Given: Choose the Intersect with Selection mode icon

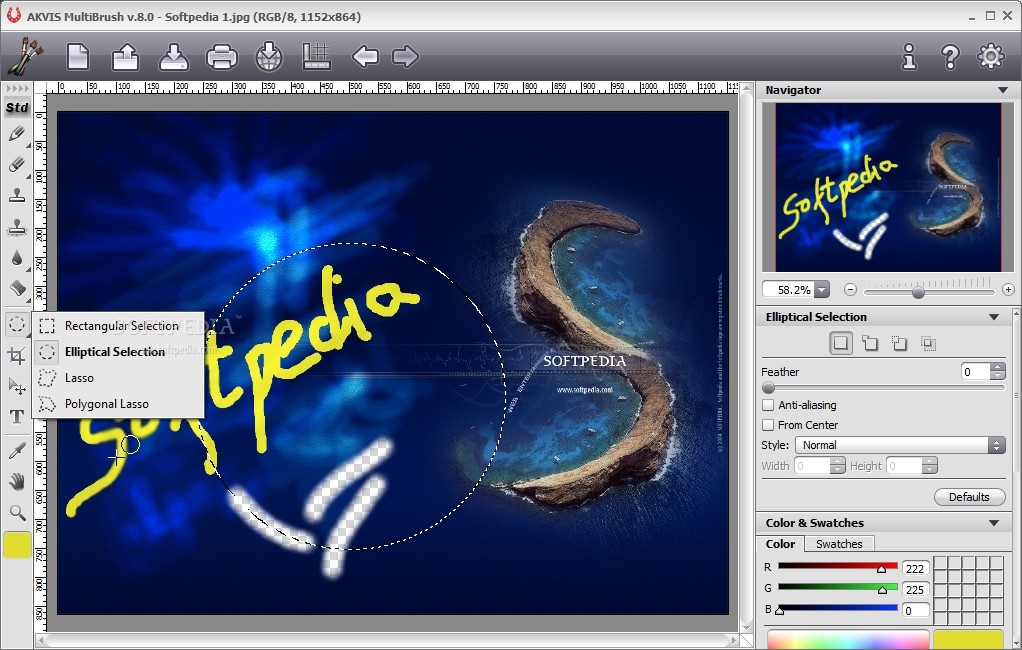Looking at the screenshot, I should (929, 343).
